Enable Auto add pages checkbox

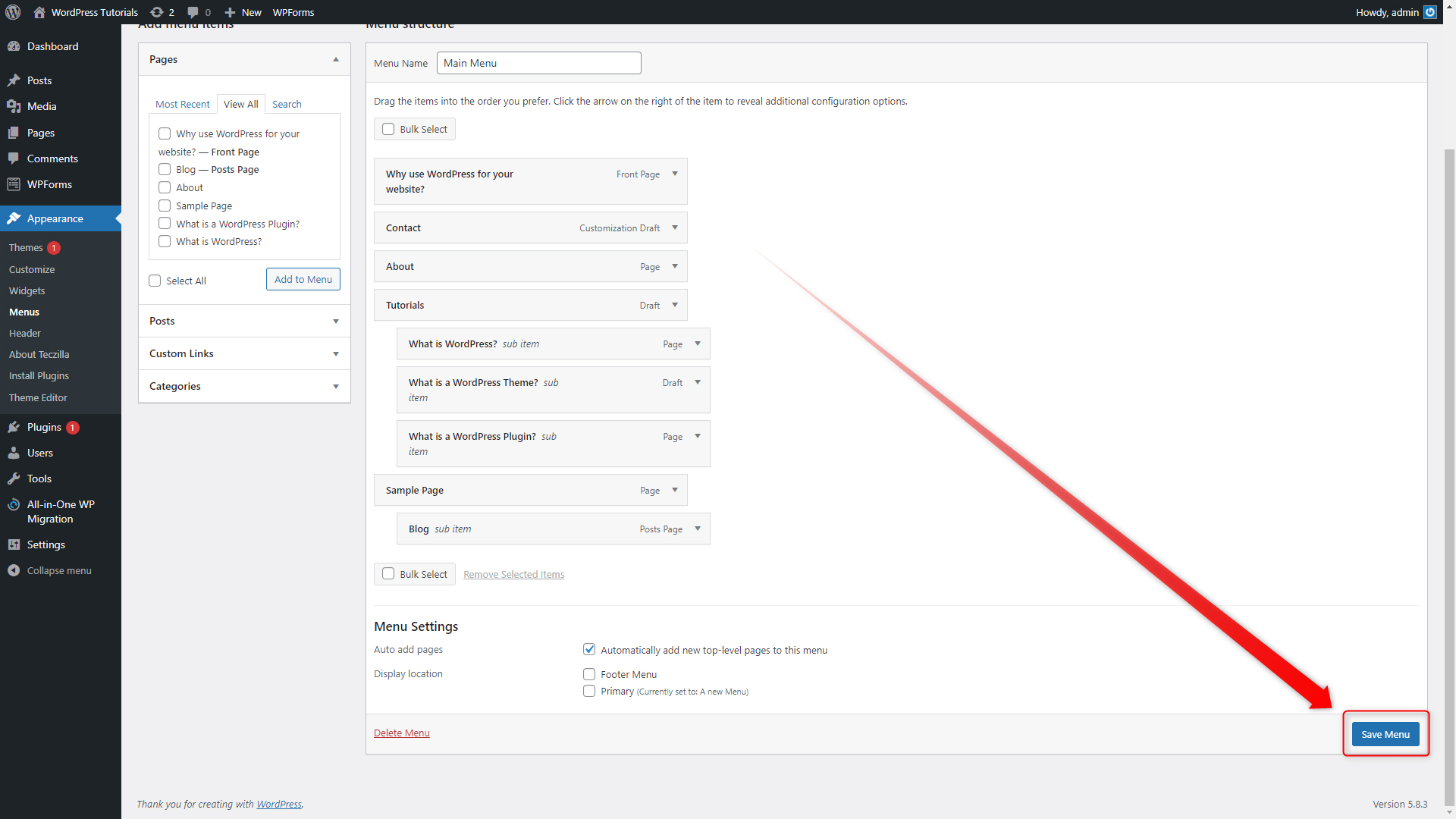point(590,649)
